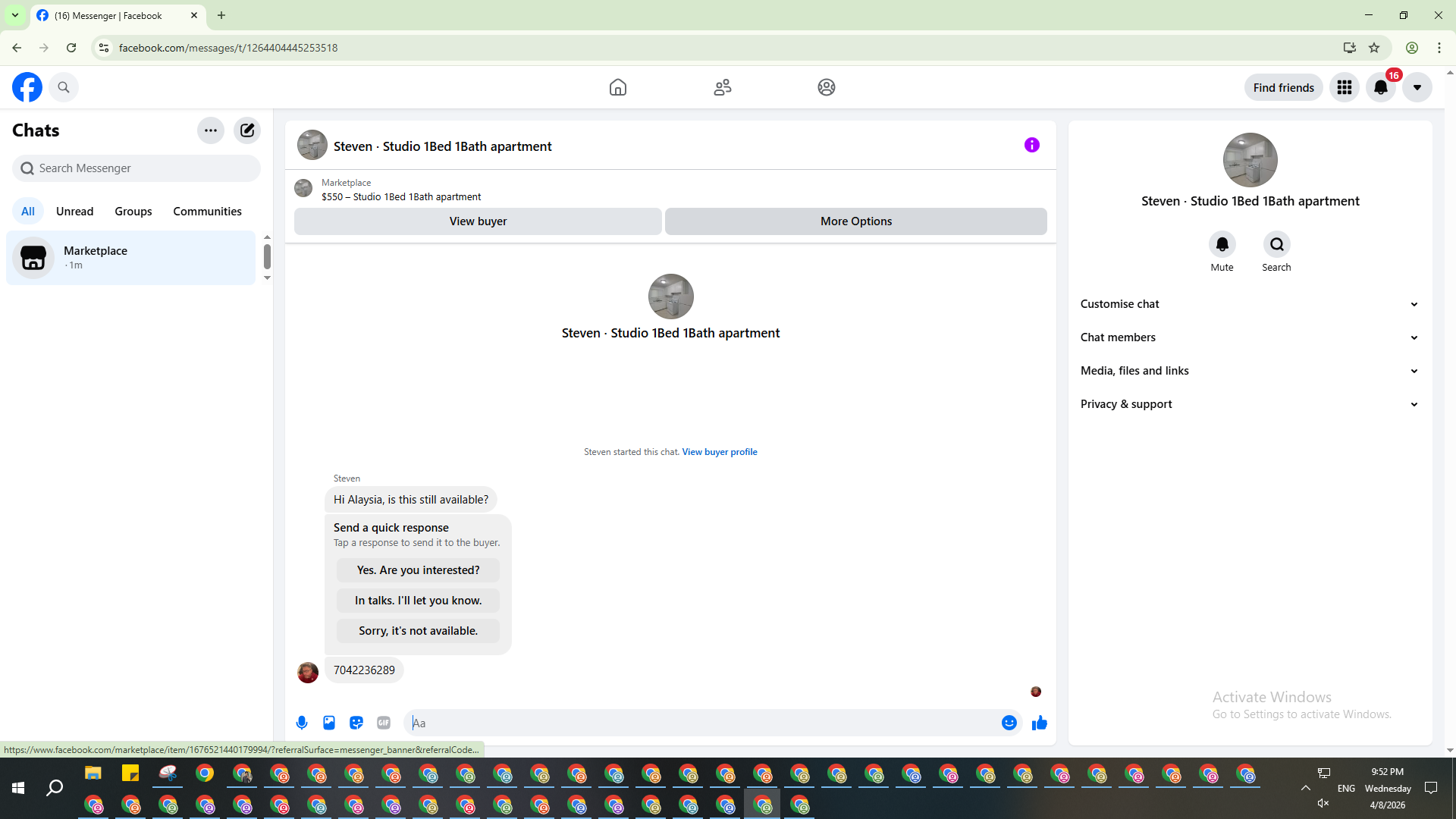
Task: Switch to the Communities tab
Action: [207, 212]
